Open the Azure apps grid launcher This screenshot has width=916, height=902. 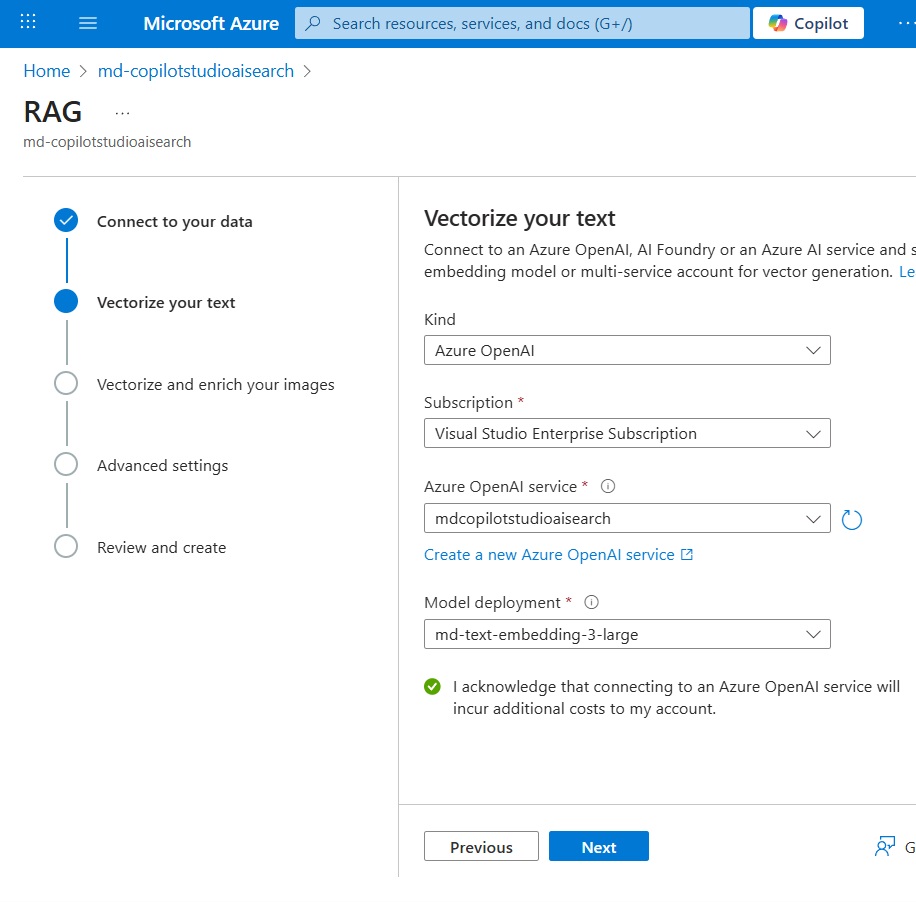(28, 22)
